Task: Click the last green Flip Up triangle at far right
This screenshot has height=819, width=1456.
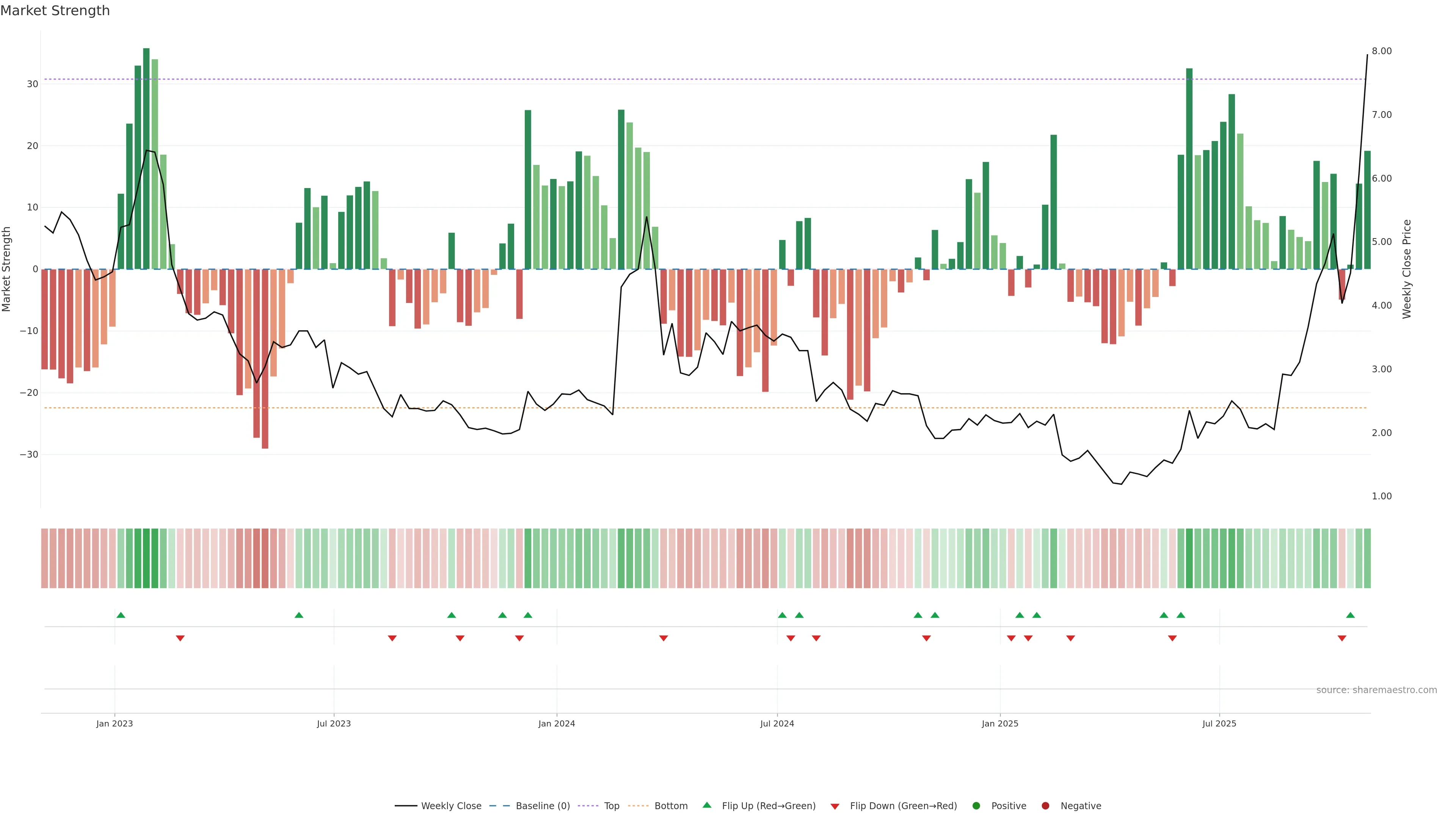Action: point(1350,615)
